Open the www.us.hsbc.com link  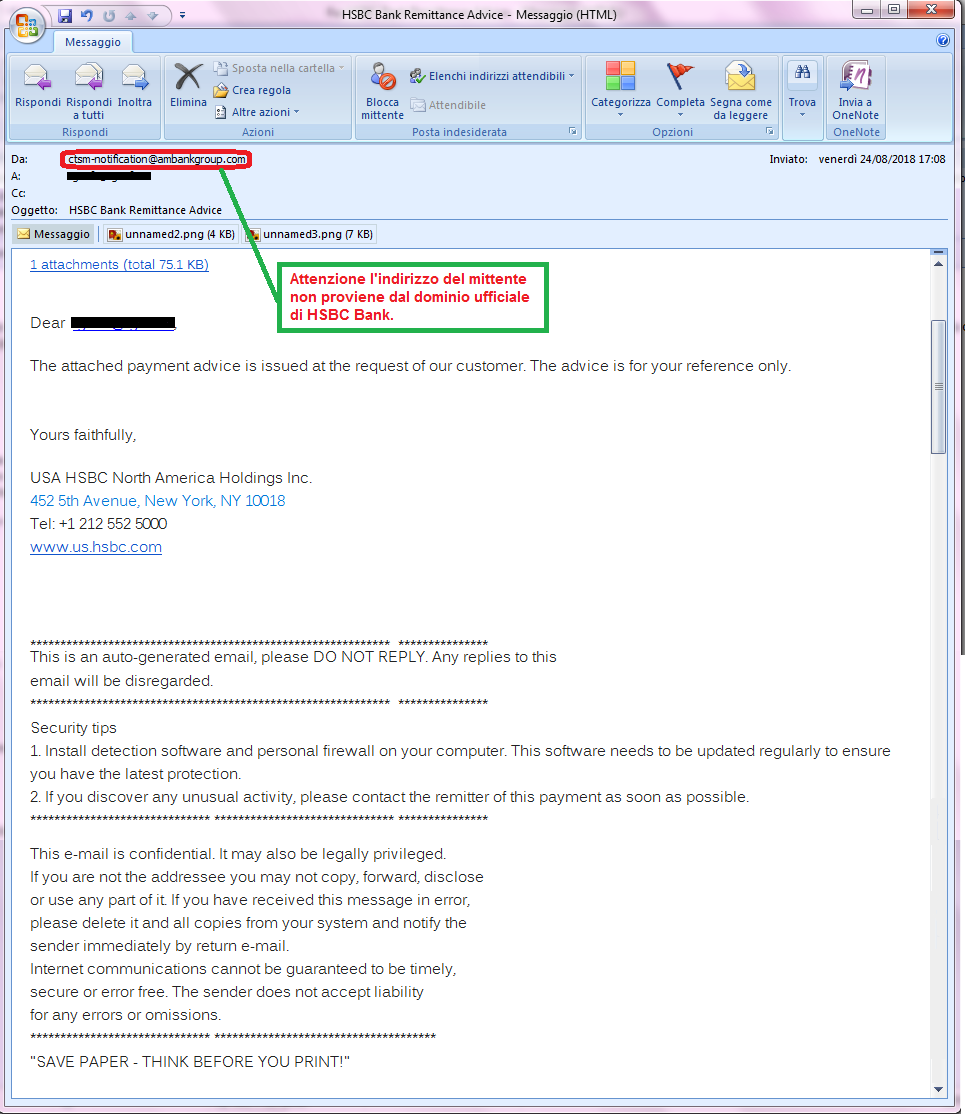point(96,547)
